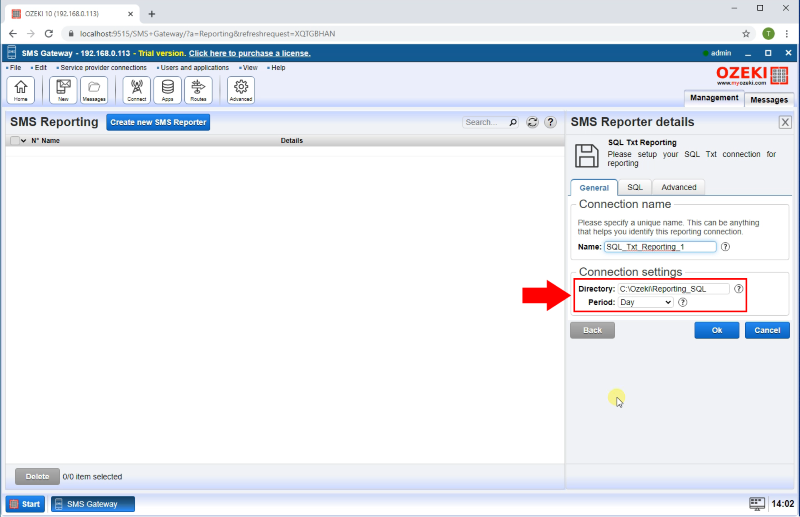The image size is (800, 517).
Task: Focus the Directory input field
Action: (673, 289)
